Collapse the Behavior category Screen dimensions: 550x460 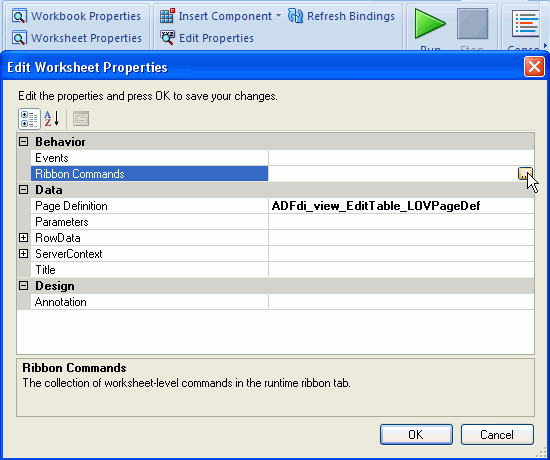(24, 142)
